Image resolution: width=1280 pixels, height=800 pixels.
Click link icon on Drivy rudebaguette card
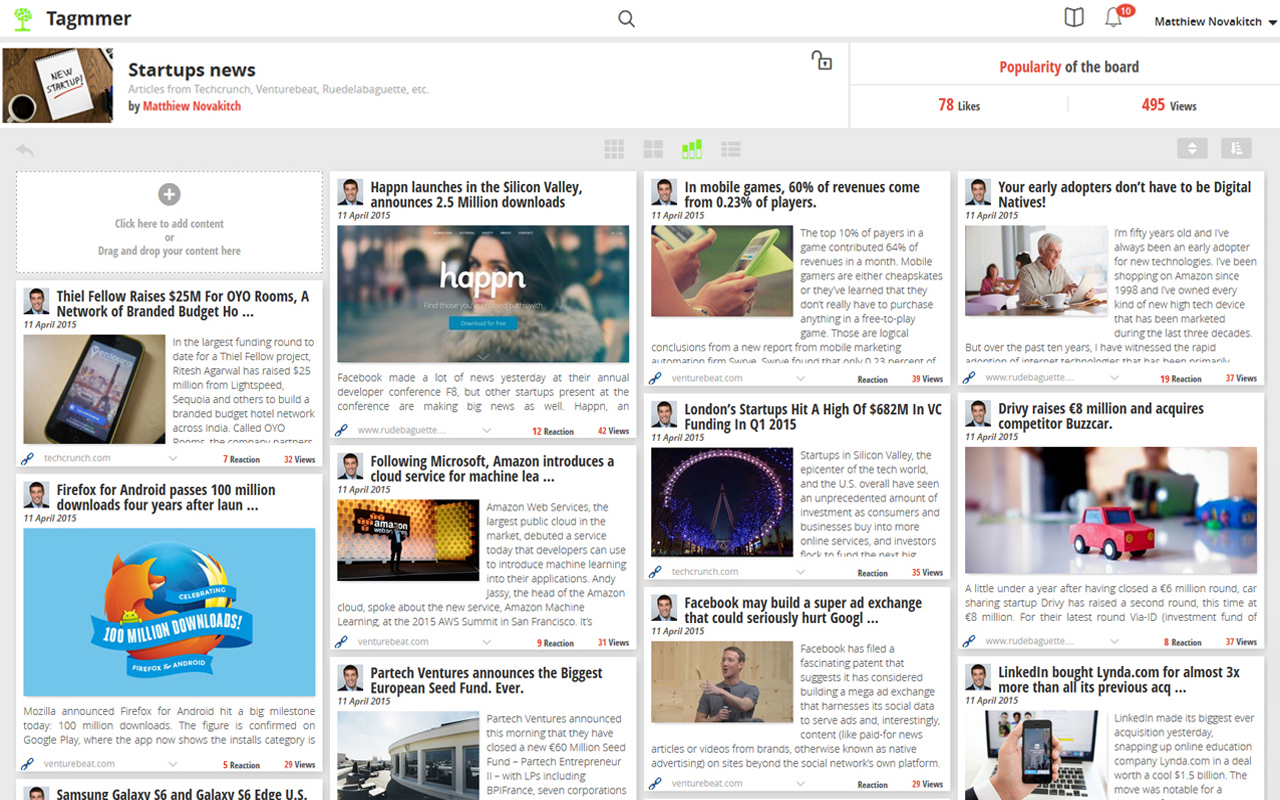tap(970, 642)
